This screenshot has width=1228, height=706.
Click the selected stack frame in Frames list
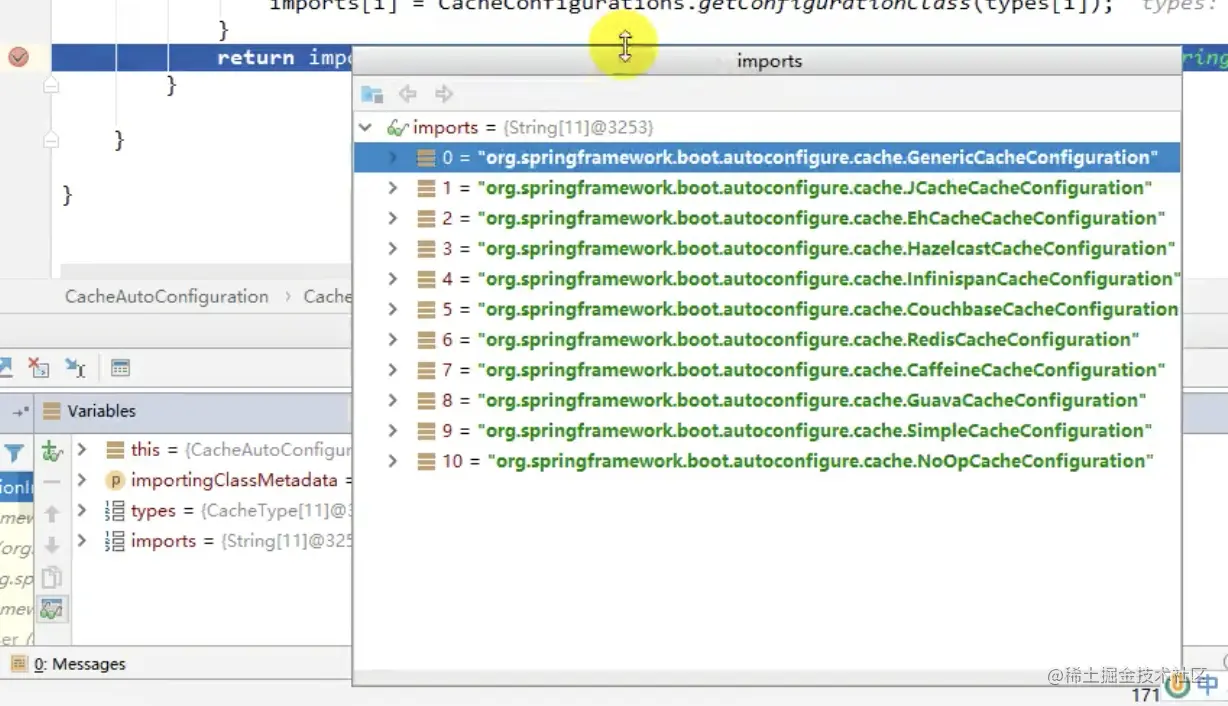point(17,488)
